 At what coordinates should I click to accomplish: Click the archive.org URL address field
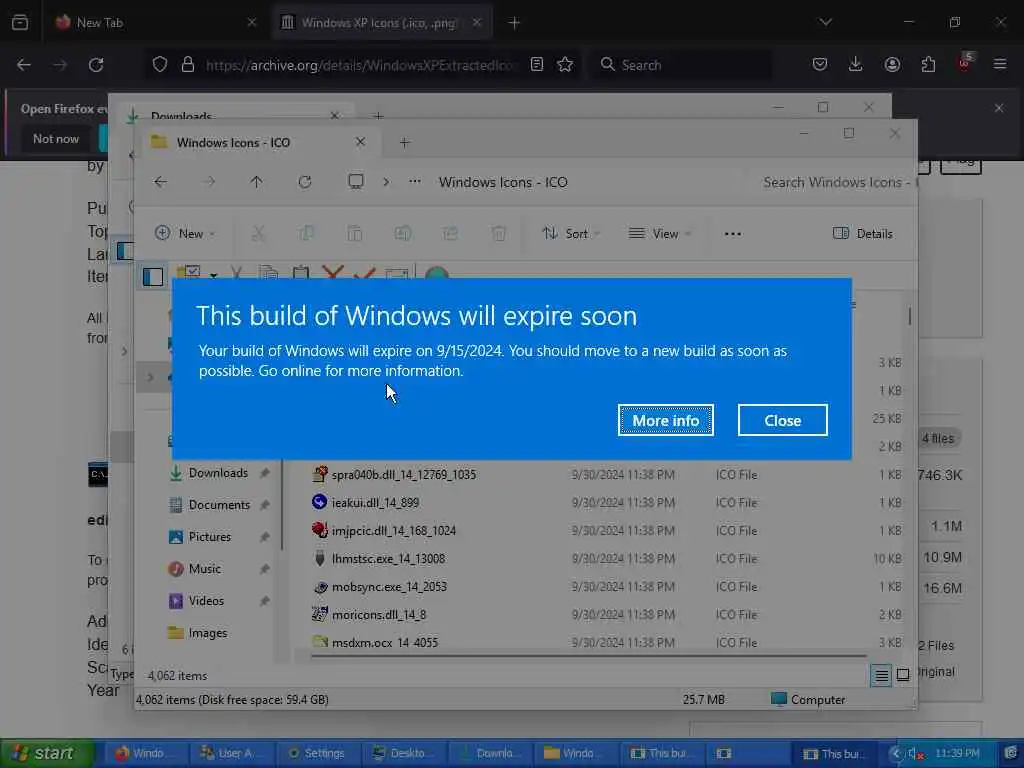[x=360, y=65]
